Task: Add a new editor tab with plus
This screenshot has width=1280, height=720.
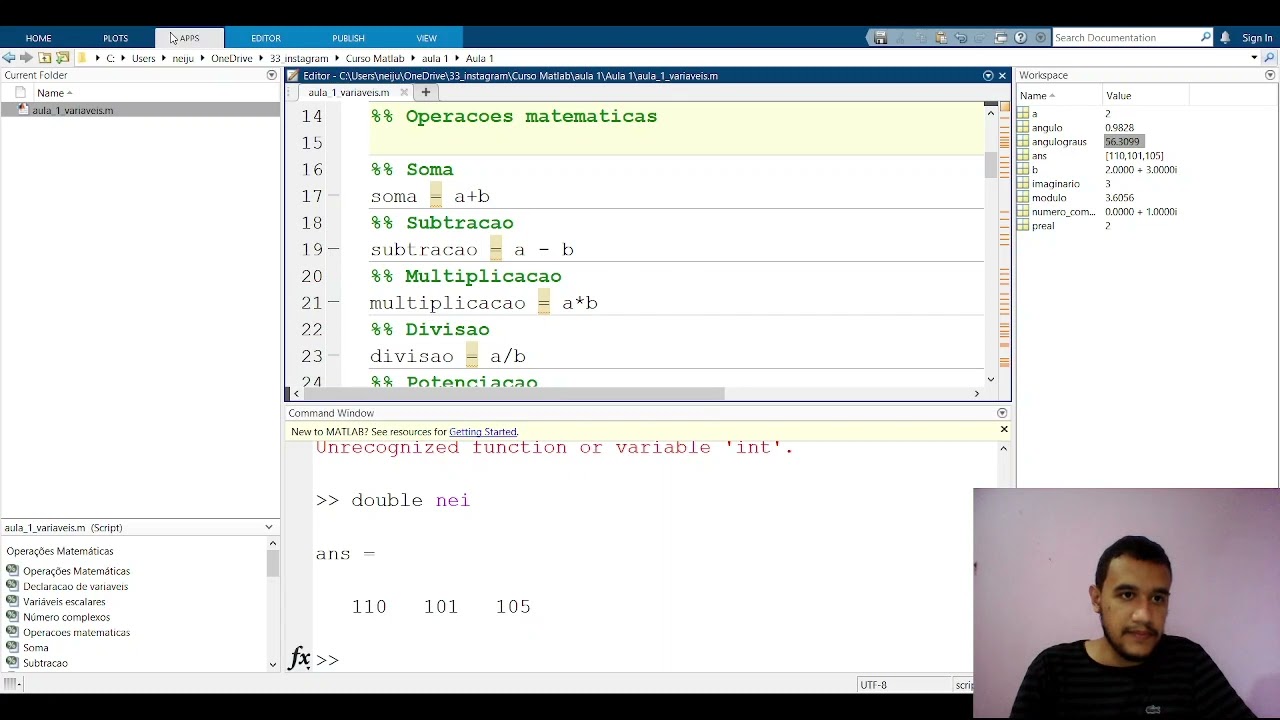Action: click(425, 93)
